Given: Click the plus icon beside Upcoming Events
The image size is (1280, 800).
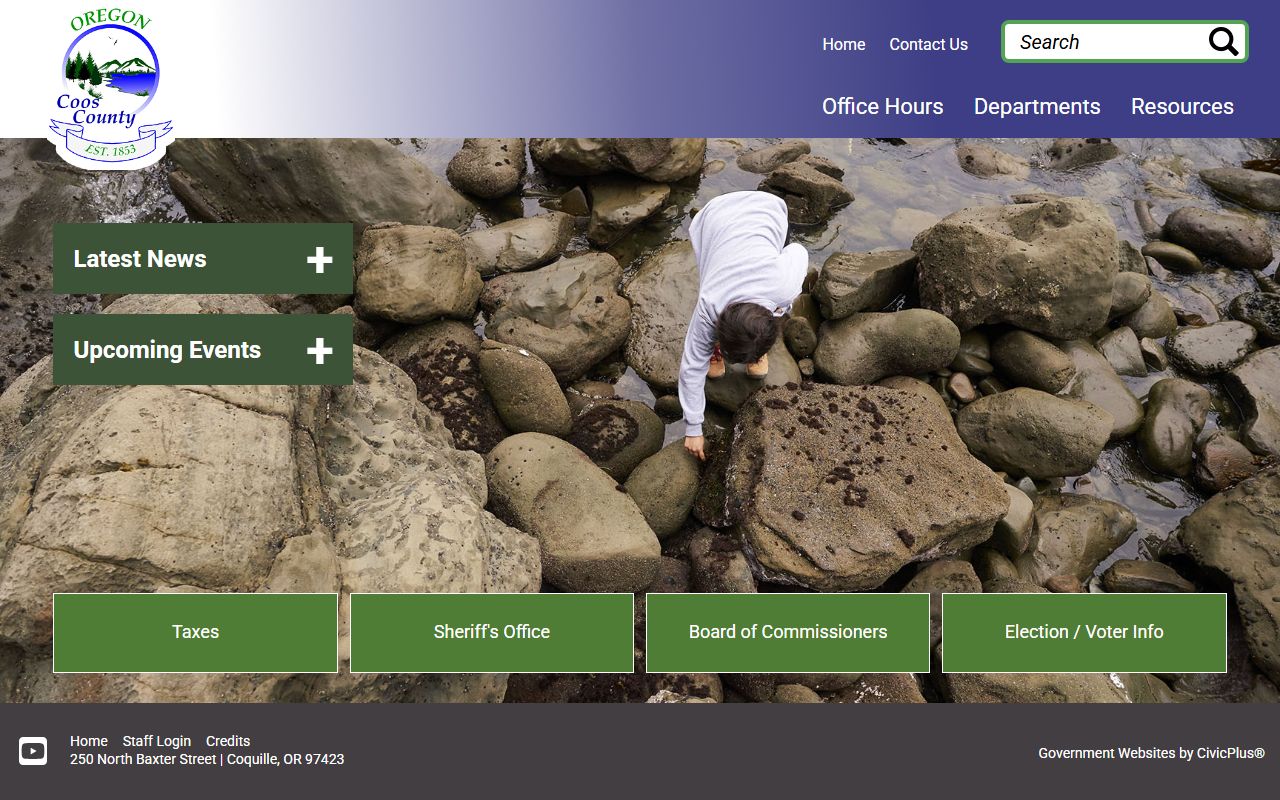Looking at the screenshot, I should click(x=319, y=351).
